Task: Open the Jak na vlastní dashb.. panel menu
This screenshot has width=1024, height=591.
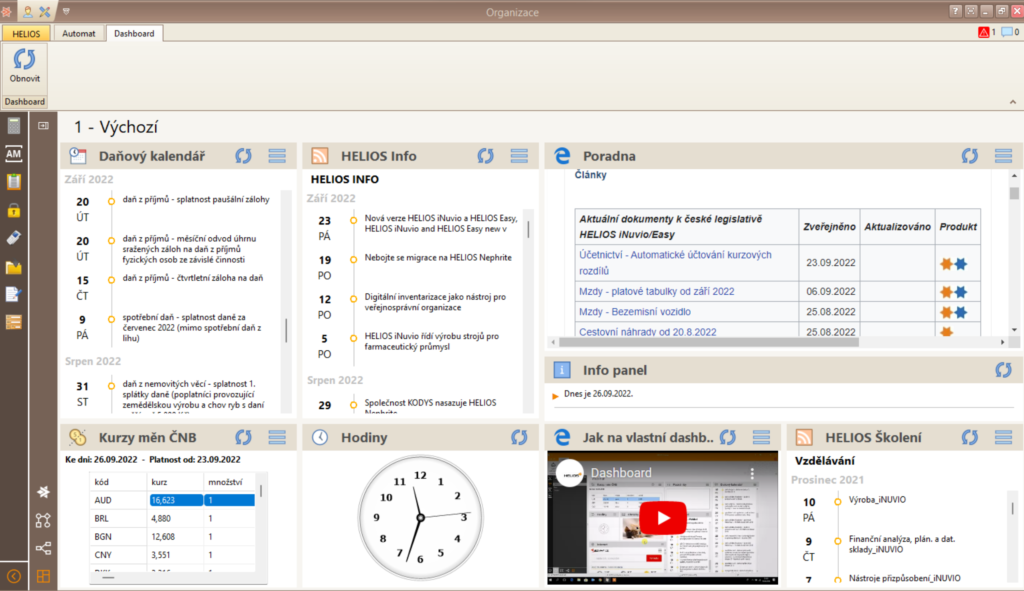Action: point(761,438)
